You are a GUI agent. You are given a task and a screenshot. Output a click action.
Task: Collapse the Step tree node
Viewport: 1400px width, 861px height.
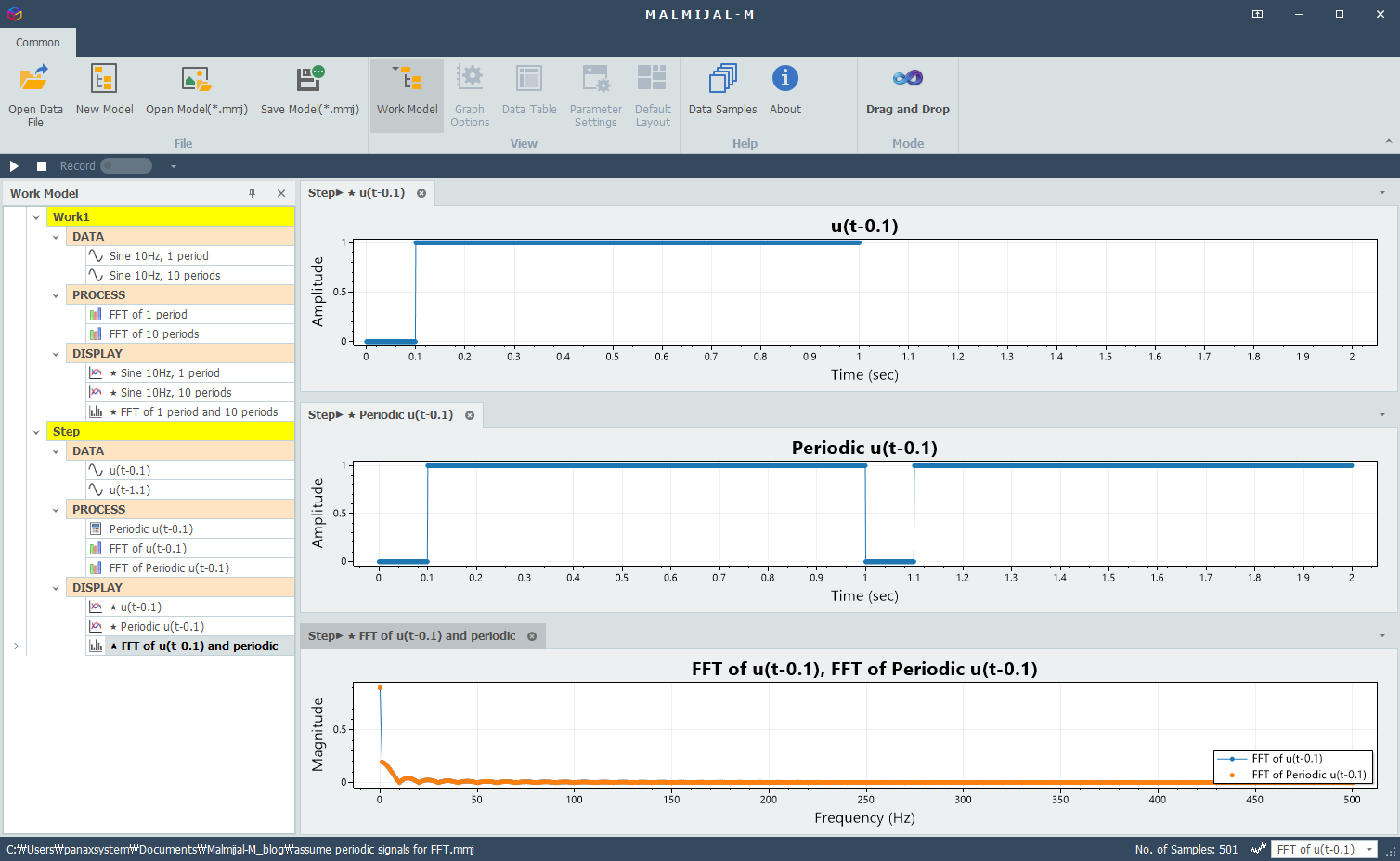coord(36,432)
